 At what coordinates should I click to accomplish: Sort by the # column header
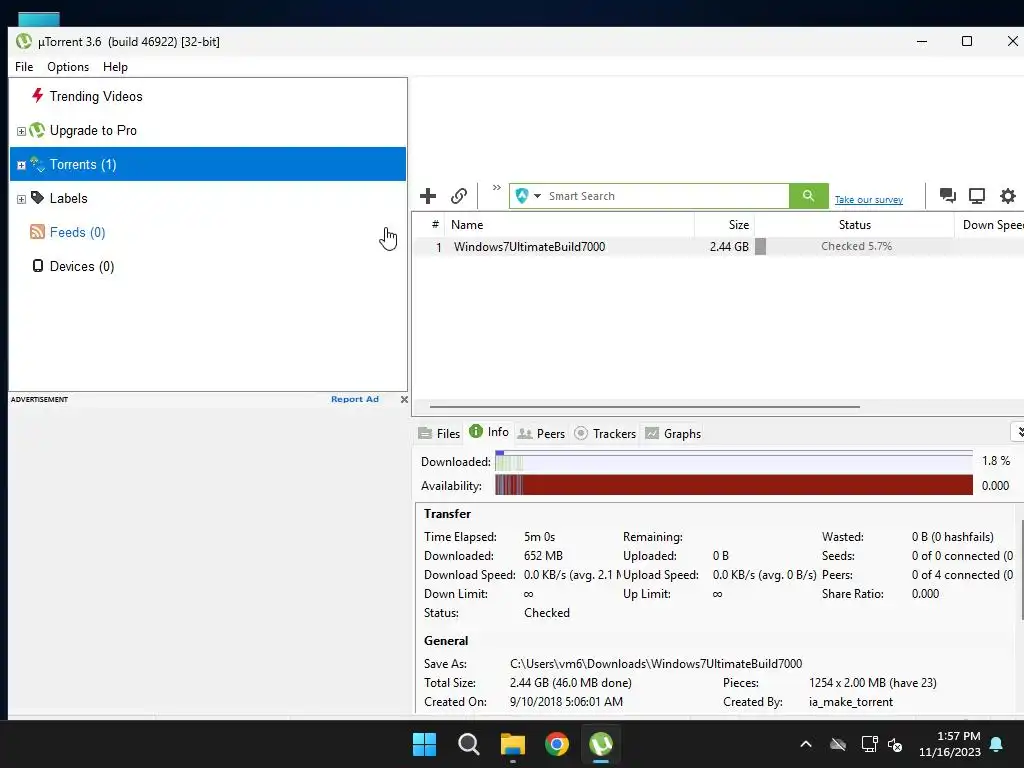(x=429, y=225)
